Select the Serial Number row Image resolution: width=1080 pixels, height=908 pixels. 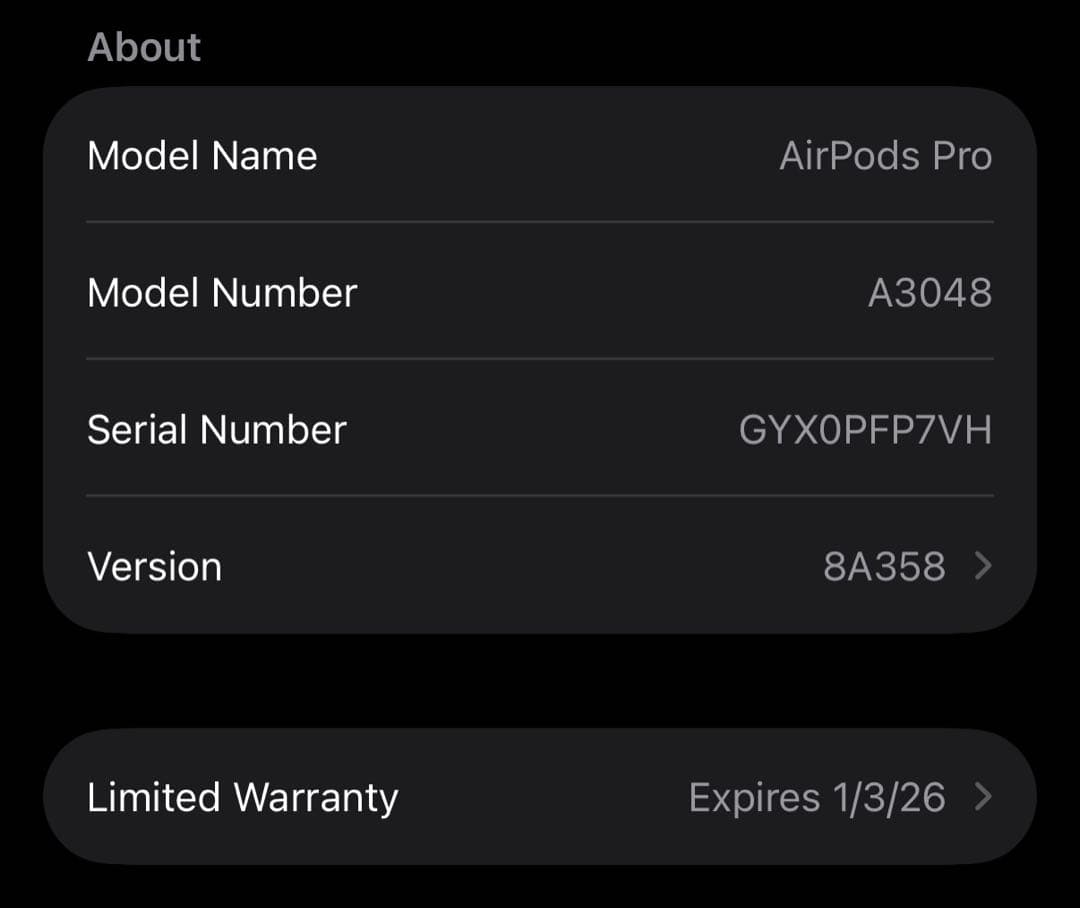[540, 429]
